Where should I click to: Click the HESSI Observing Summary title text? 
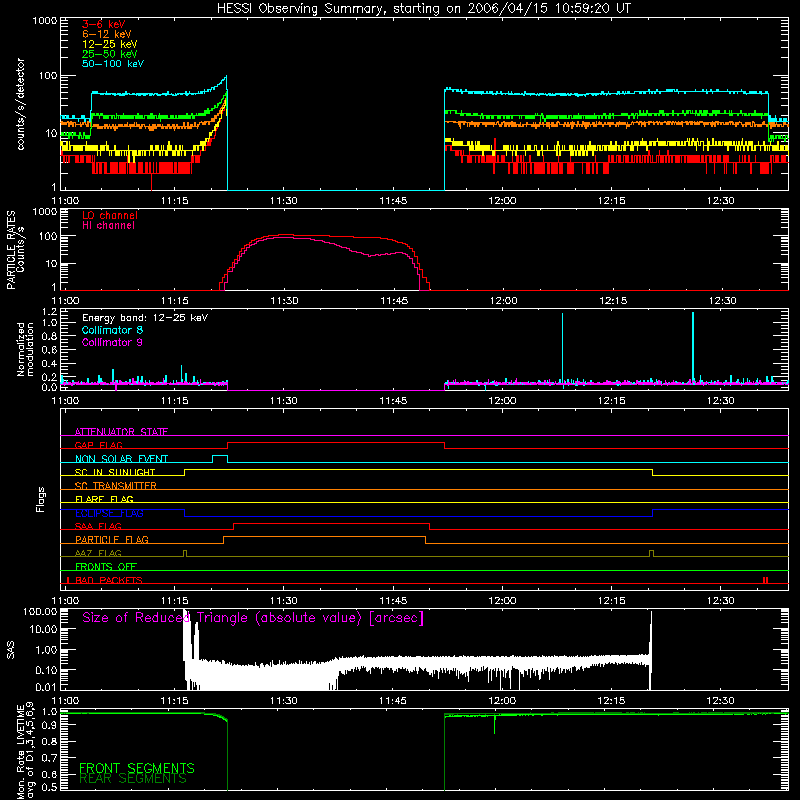423,9
